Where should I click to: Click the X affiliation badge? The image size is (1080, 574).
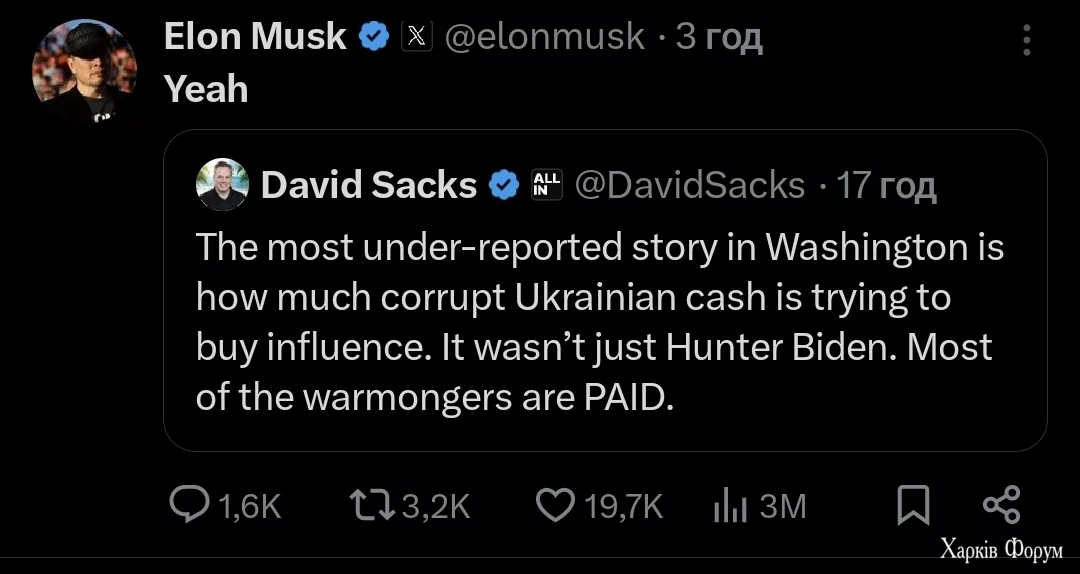[x=415, y=37]
